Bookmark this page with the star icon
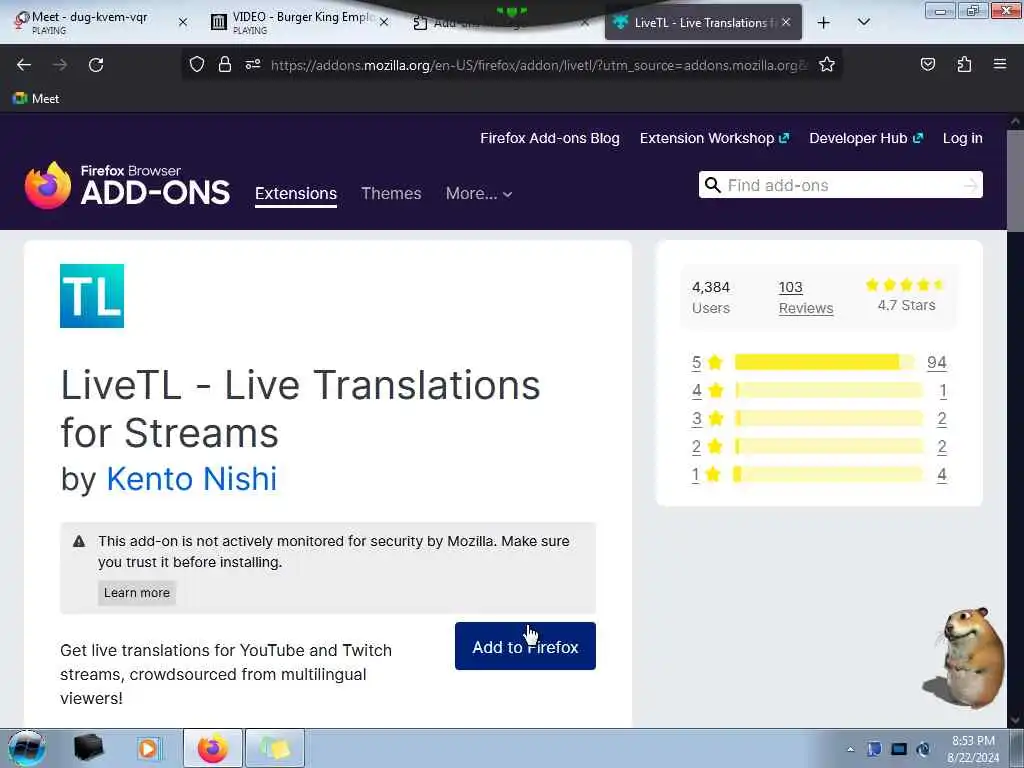Image resolution: width=1024 pixels, height=768 pixels. pos(827,64)
